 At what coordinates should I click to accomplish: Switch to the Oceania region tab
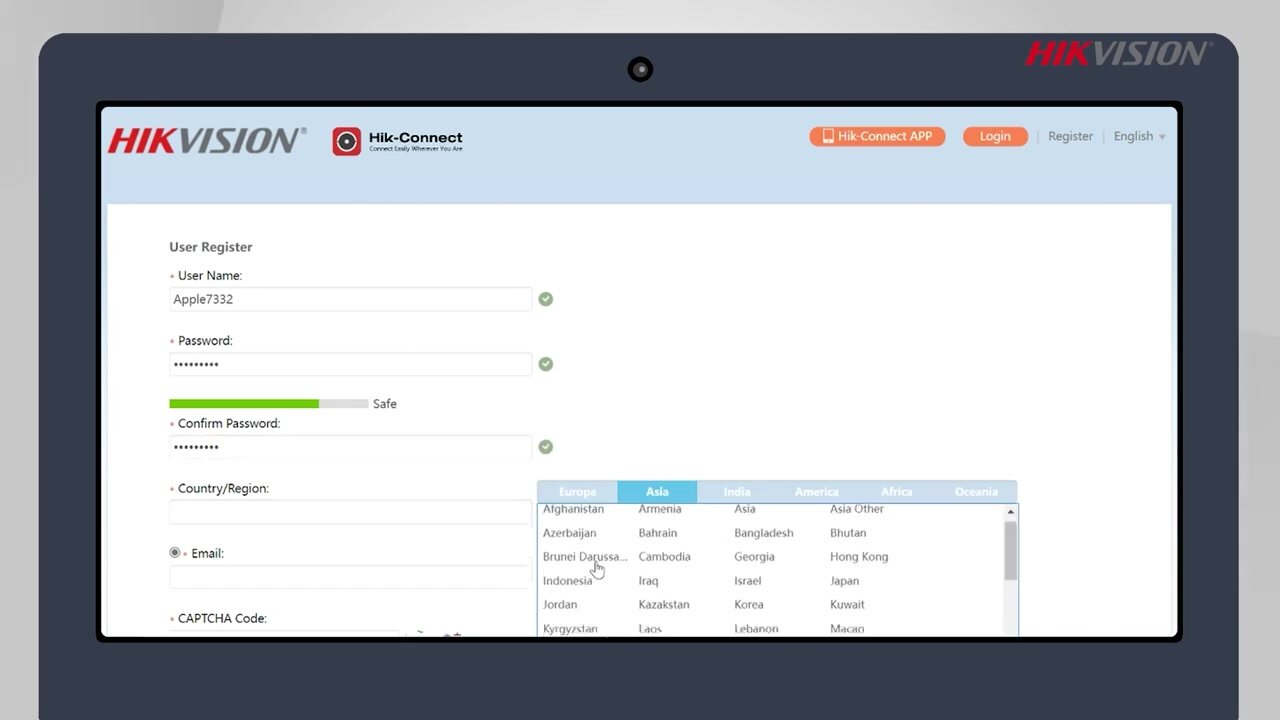coord(977,492)
